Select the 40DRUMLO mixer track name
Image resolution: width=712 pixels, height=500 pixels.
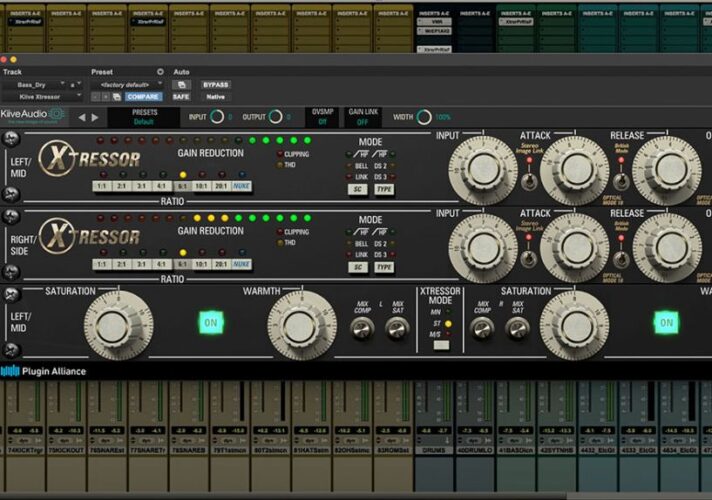coord(475,450)
